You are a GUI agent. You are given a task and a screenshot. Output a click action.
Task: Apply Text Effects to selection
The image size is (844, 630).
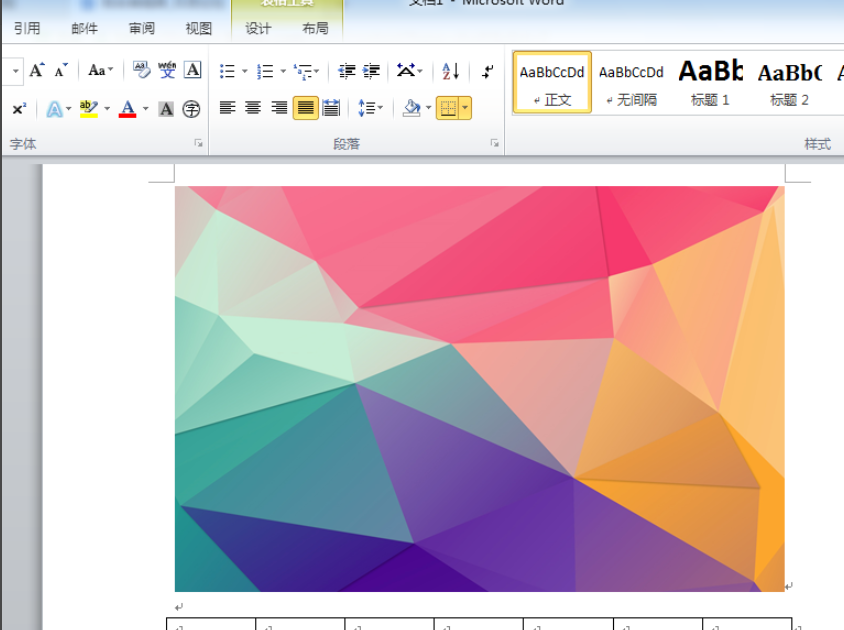click(x=54, y=109)
